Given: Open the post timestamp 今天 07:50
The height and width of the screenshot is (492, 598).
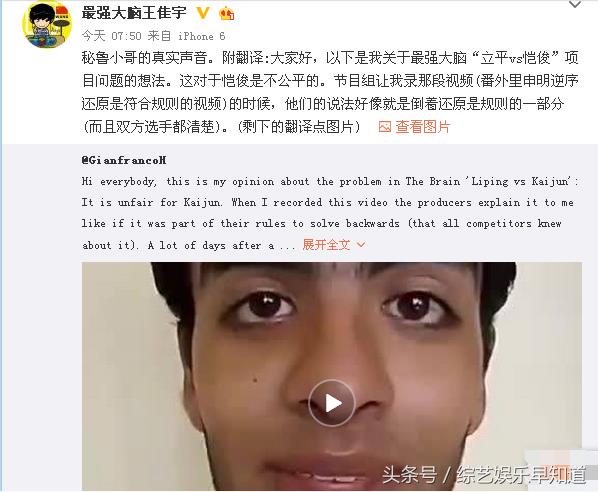Looking at the screenshot, I should tap(111, 36).
